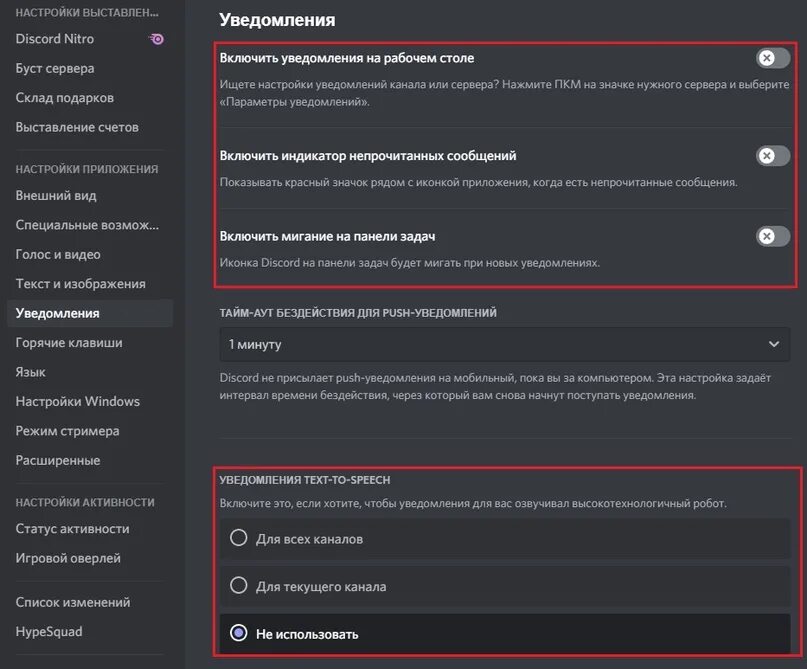
Task: Enable desktop notifications toggle
Action: click(x=773, y=58)
